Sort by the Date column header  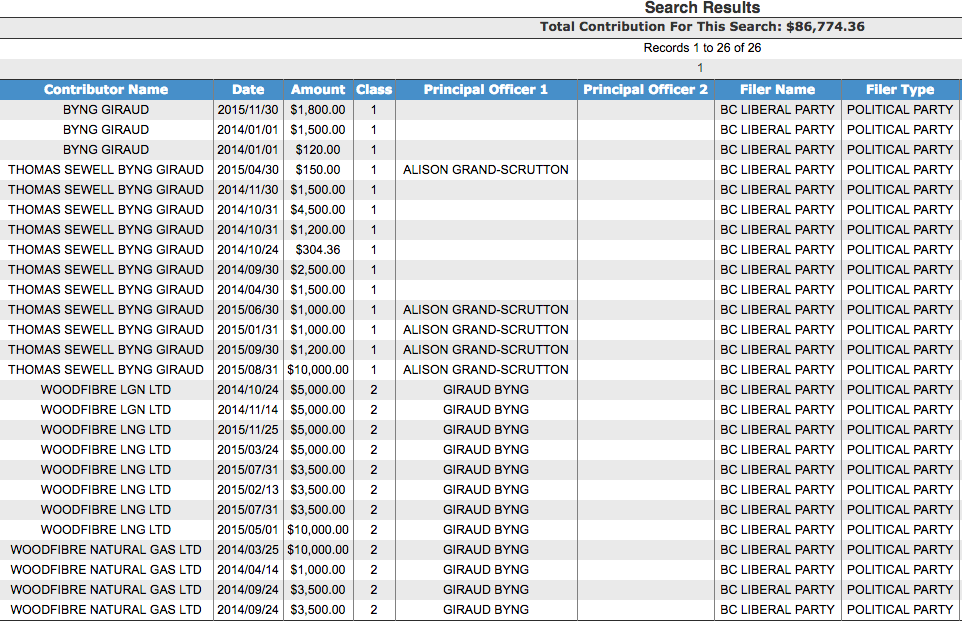248,90
